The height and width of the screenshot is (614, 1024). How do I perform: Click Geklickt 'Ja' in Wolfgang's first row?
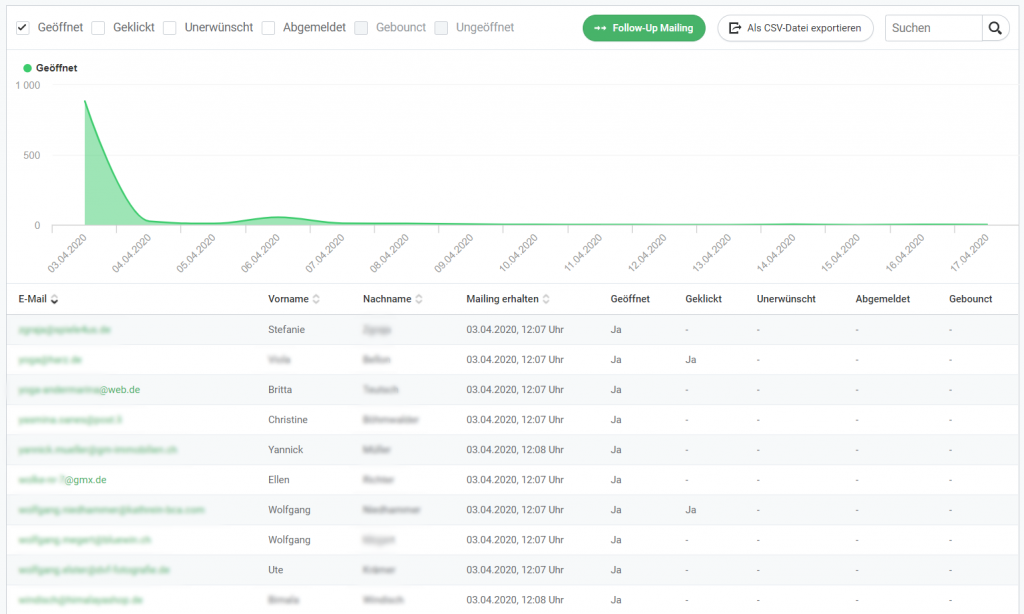coord(690,510)
